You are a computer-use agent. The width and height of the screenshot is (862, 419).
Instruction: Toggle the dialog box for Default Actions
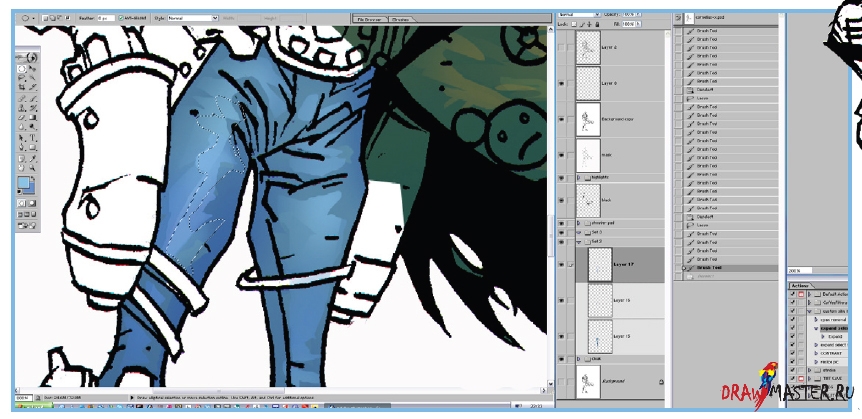pos(801,294)
